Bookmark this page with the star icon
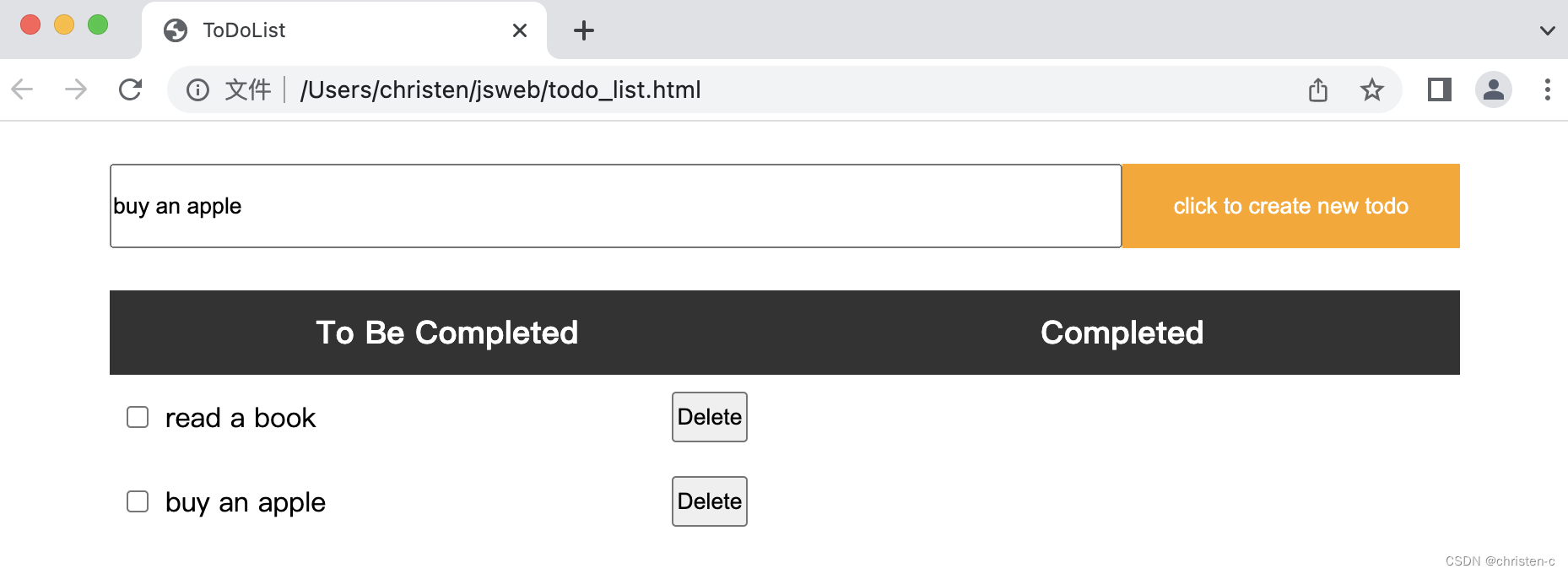This screenshot has width=1568, height=574. click(x=1372, y=89)
